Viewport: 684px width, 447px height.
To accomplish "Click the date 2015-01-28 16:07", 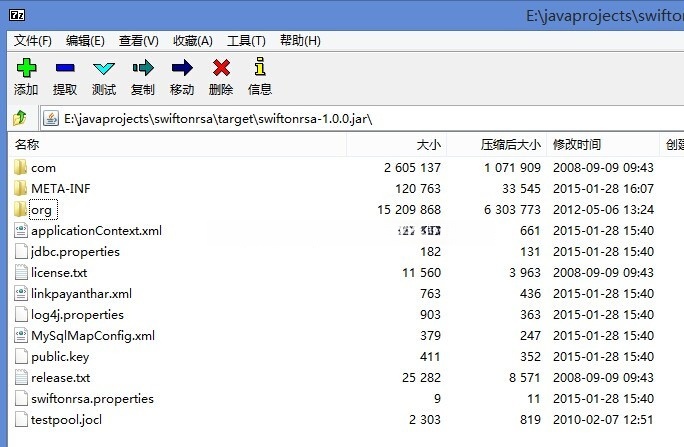I will click(x=603, y=189).
